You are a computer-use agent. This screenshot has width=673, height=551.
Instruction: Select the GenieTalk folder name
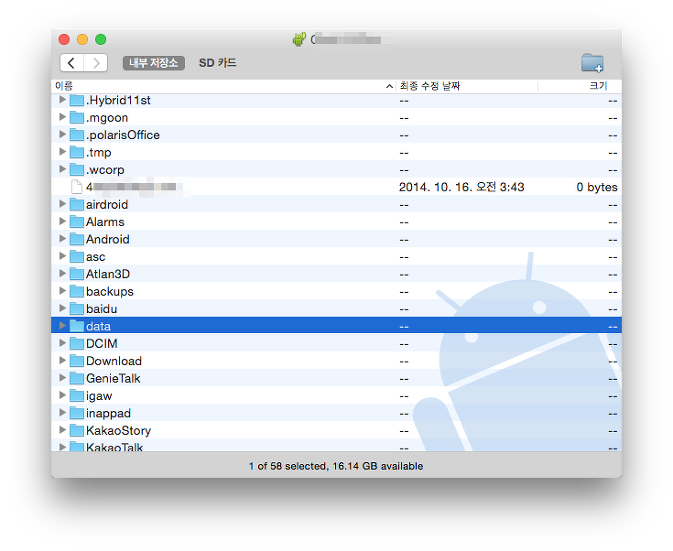[113, 378]
